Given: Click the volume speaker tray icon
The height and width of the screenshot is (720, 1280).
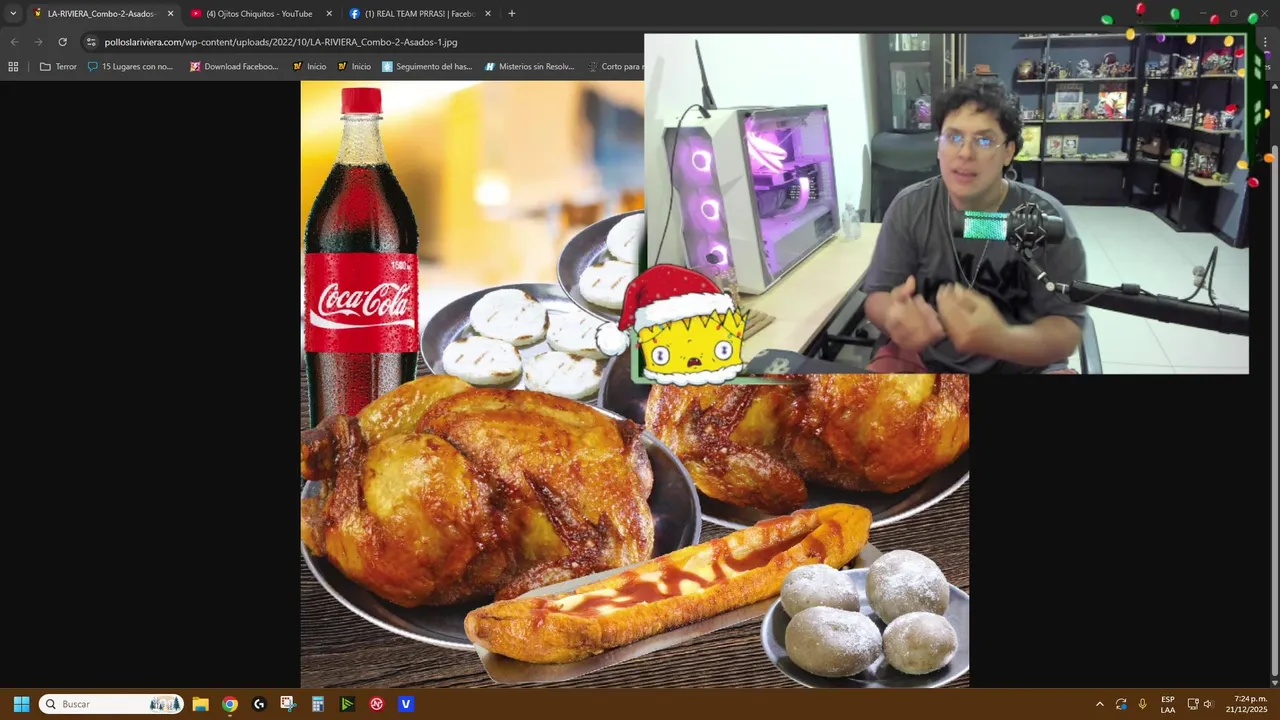Looking at the screenshot, I should [1208, 704].
